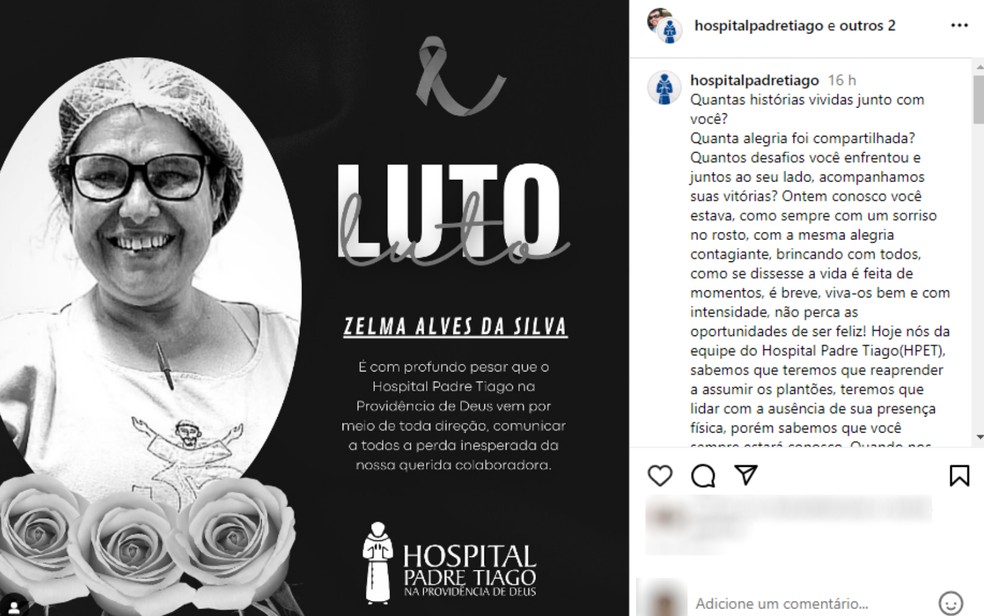This screenshot has width=984, height=616.
Task: Open comments with speech bubble icon
Action: click(x=703, y=476)
